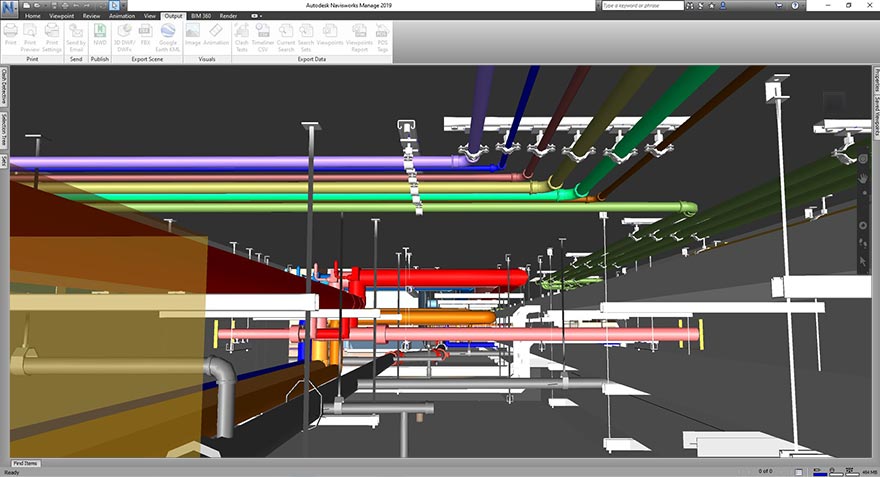The width and height of the screenshot is (880, 477).
Task: Open the Navisworks application menu button
Action: [10, 8]
